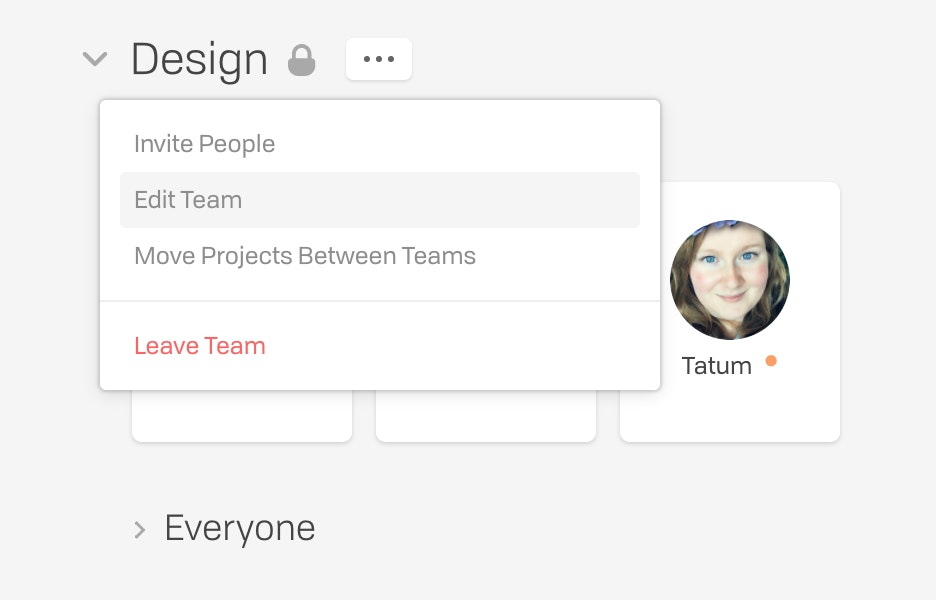Viewport: 936px width, 600px height.
Task: Click the menu divider above Leave Team
Action: 380,301
